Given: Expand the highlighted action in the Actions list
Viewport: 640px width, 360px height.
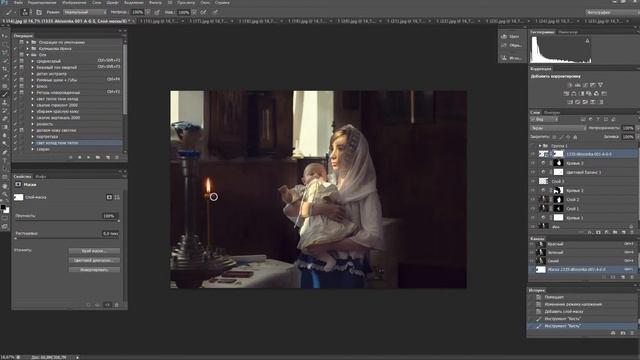Looking at the screenshot, I should click(x=33, y=143).
